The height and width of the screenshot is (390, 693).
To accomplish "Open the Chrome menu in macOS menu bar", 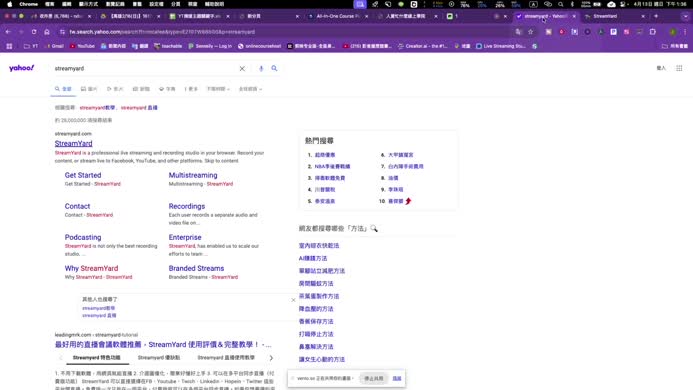I will (28, 4).
